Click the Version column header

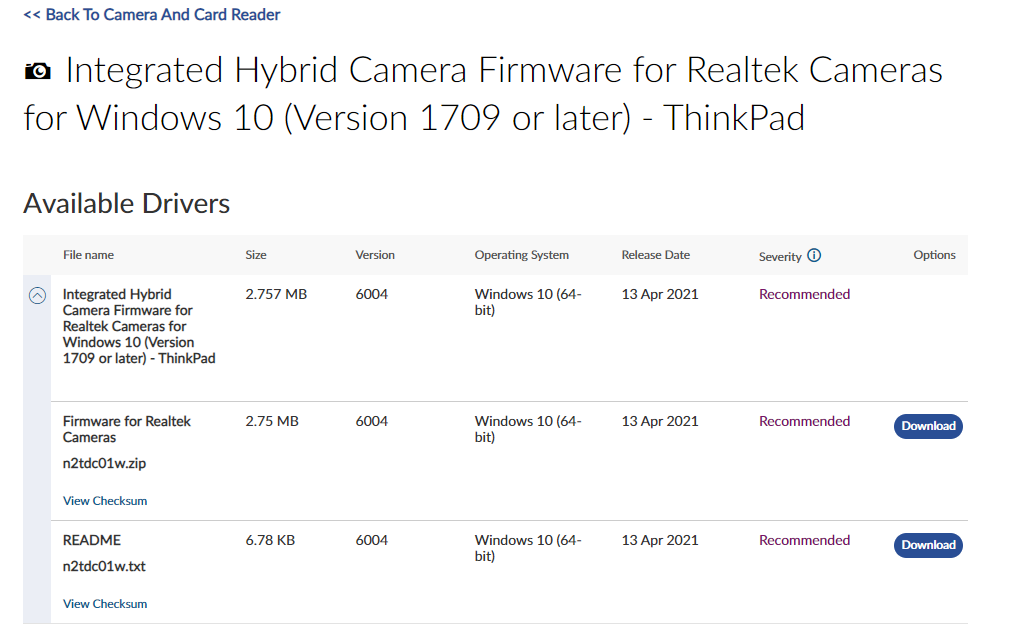tap(375, 255)
